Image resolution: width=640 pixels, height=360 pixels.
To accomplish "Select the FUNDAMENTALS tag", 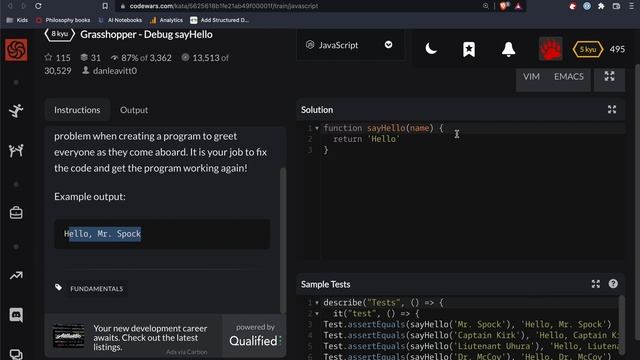I will (96, 289).
